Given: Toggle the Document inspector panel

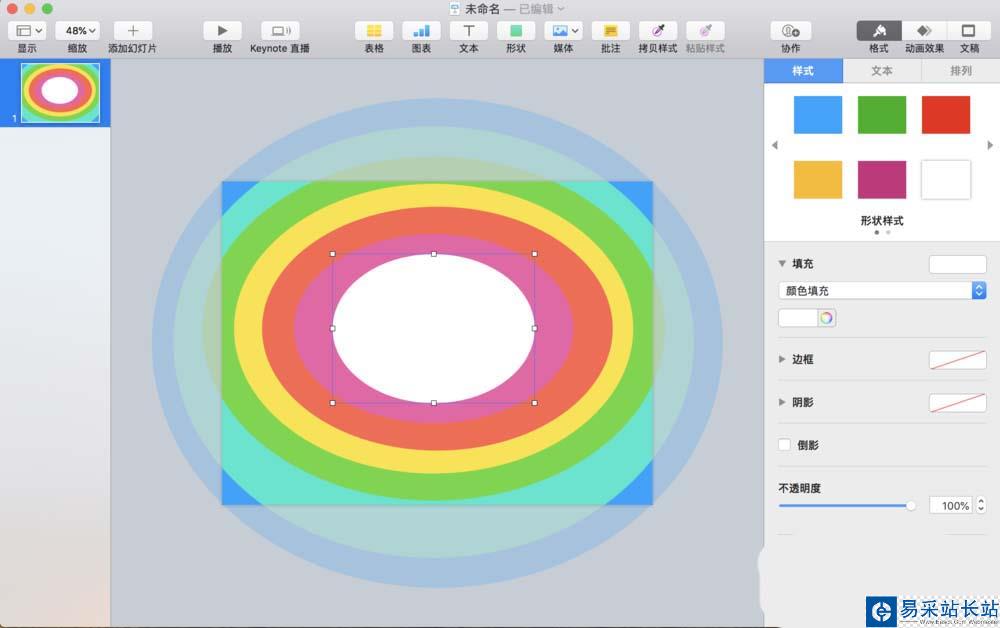Looking at the screenshot, I should 969,31.
